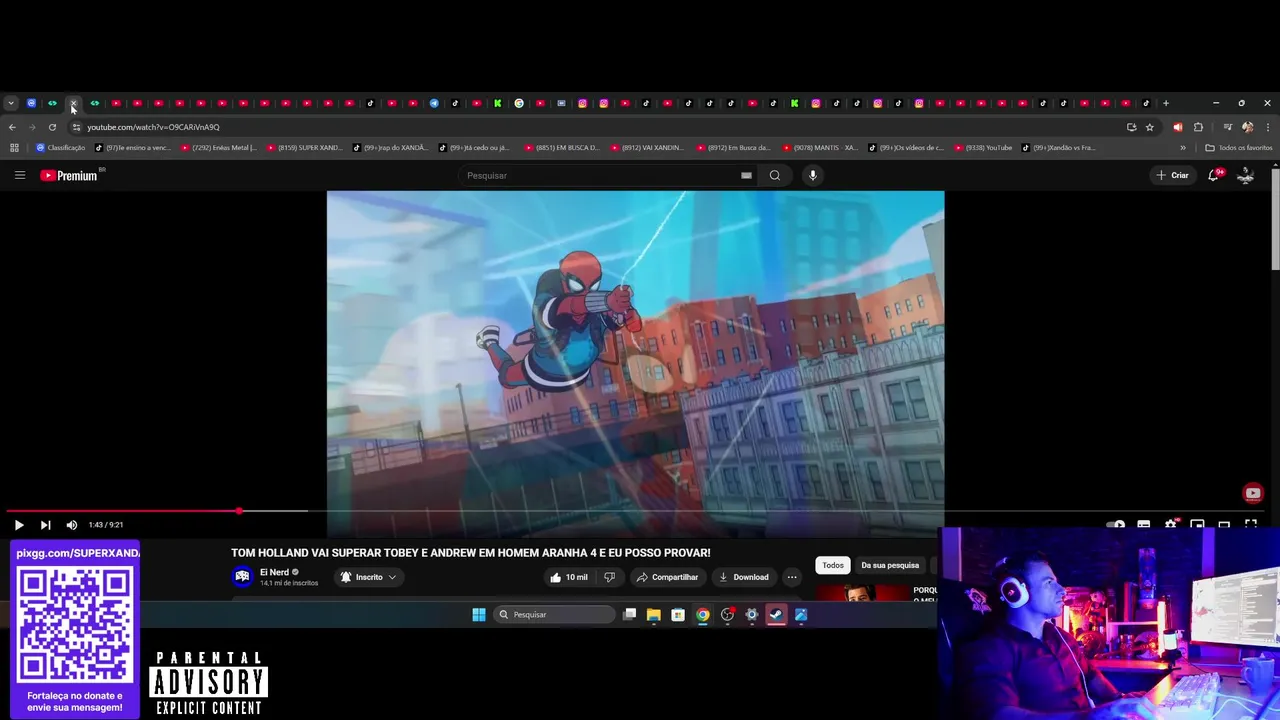Expand the Inscrito subscription dropdown

pyautogui.click(x=369, y=577)
